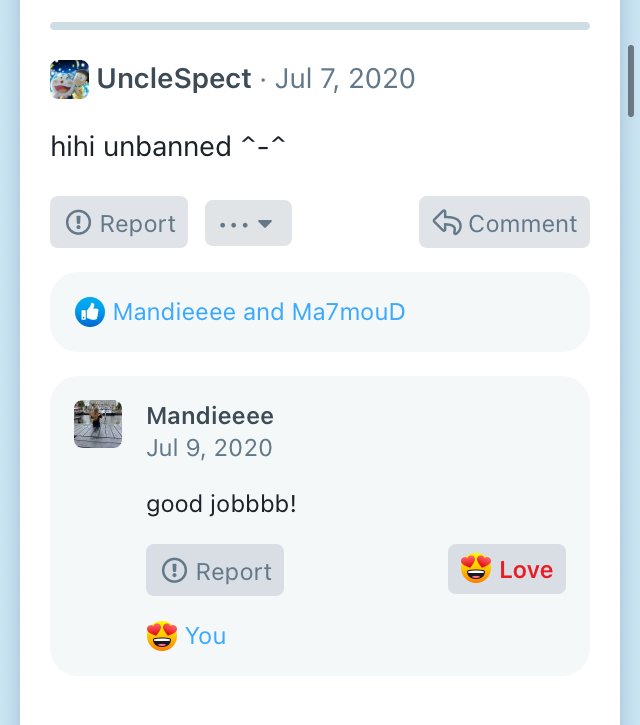640x725 pixels.
Task: Open Mandieeee's profile from comment name
Action: [x=210, y=416]
